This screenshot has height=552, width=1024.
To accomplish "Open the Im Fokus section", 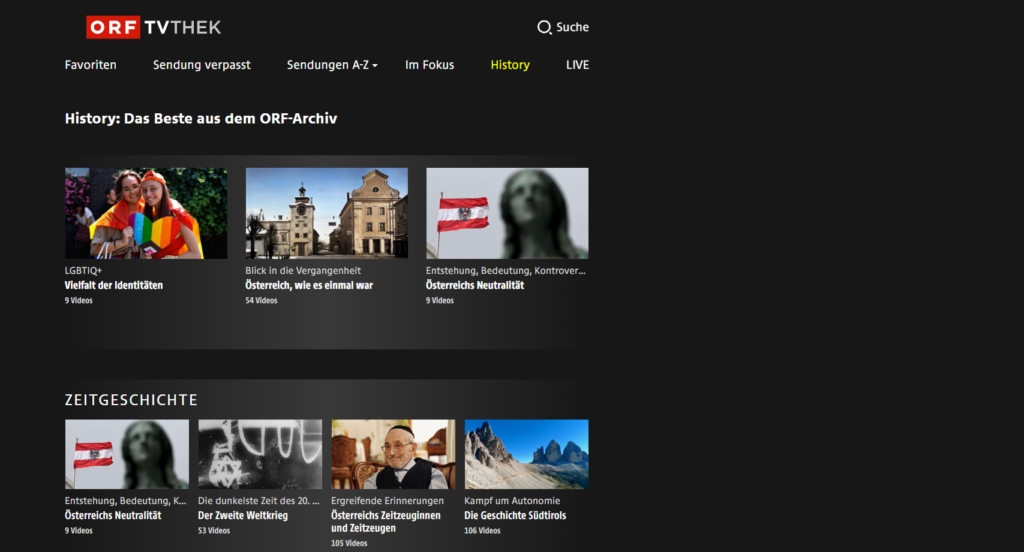I will pyautogui.click(x=429, y=65).
